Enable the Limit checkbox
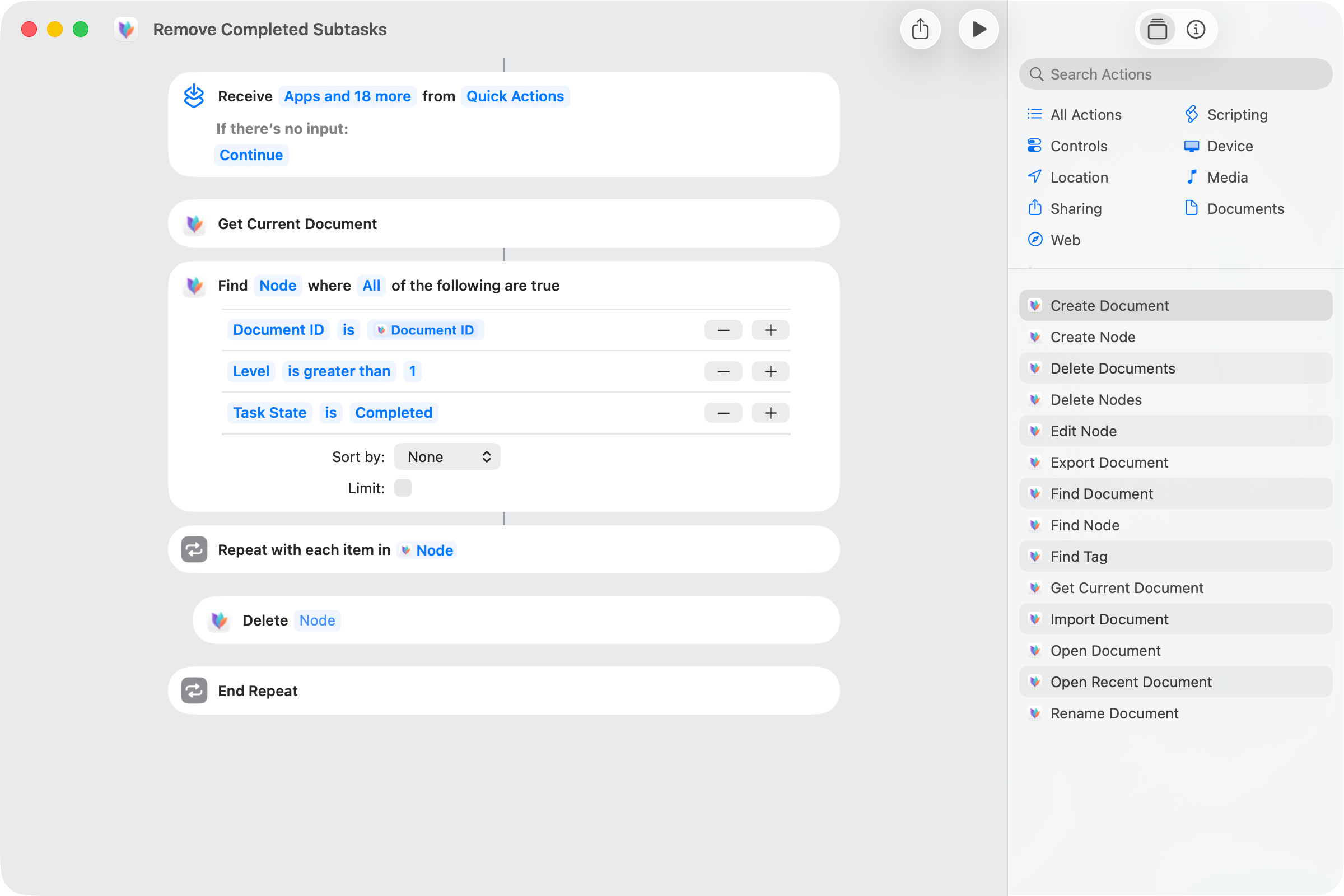 (403, 487)
